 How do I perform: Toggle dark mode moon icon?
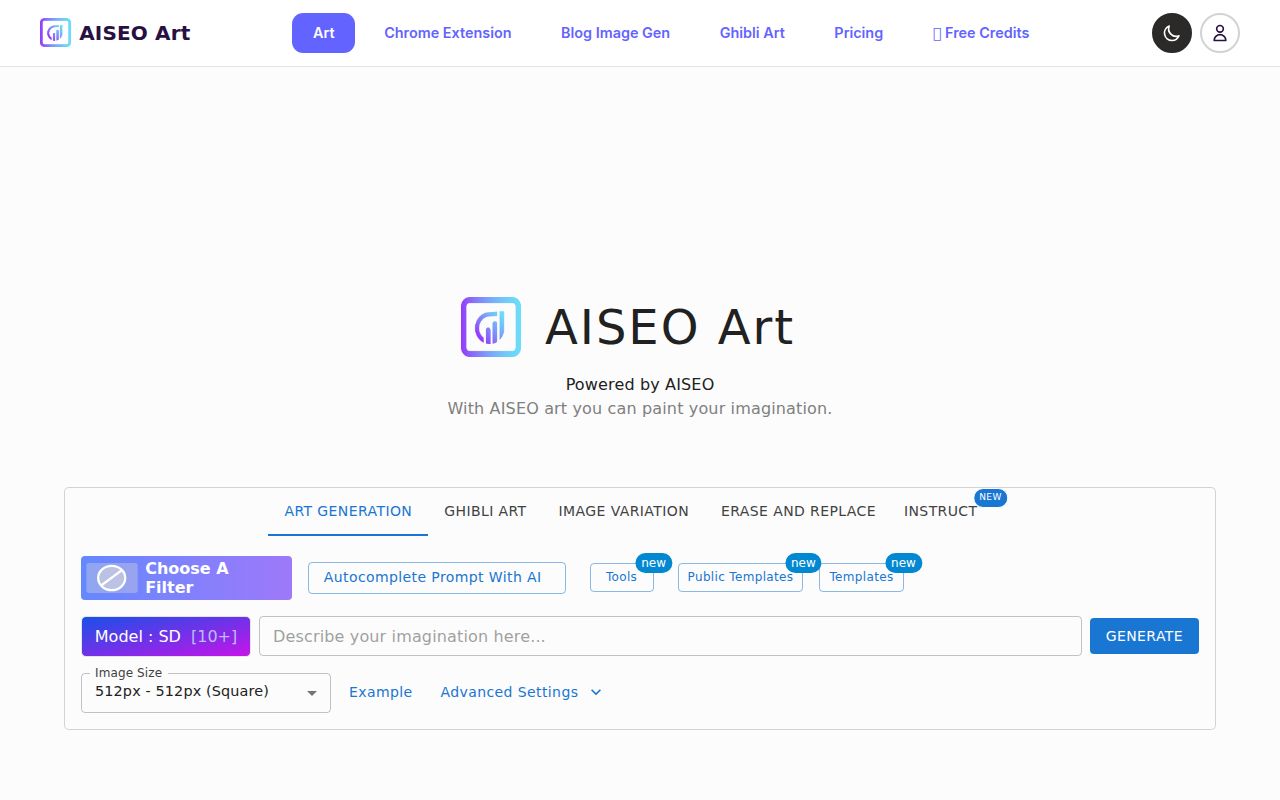(x=1172, y=33)
